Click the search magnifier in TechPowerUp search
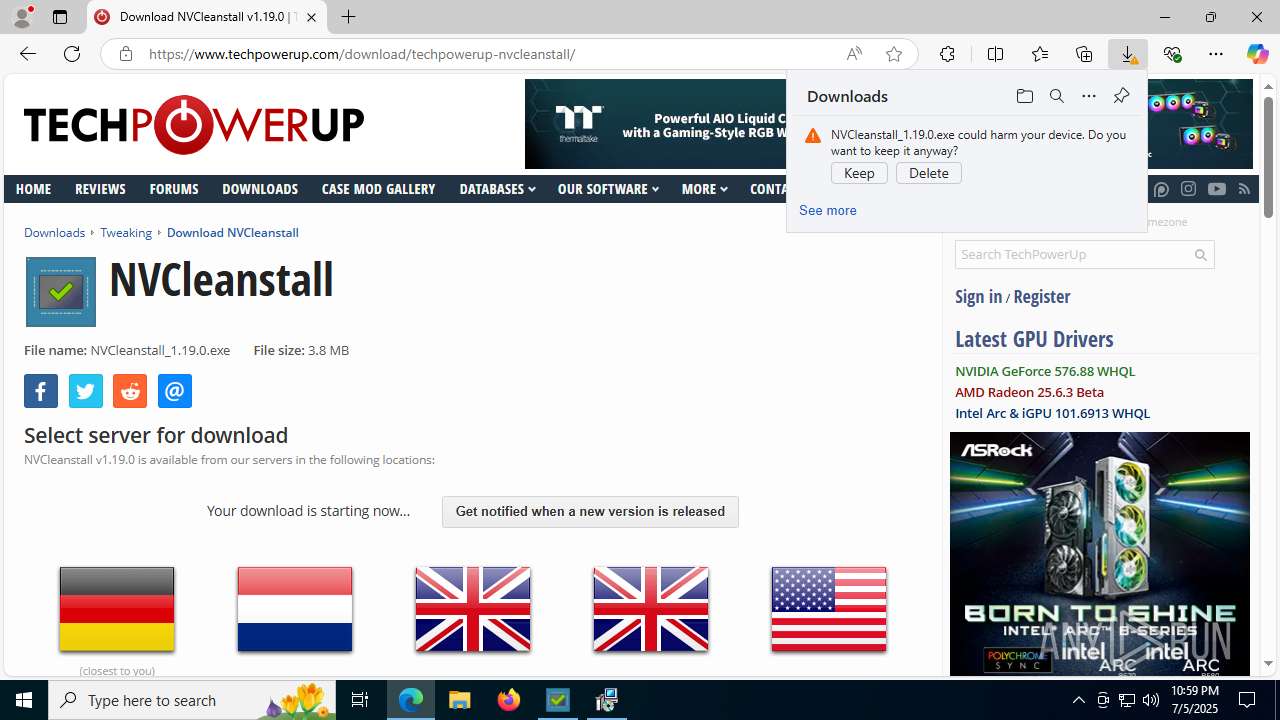Screen dimensions: 1280x720 tap(1201, 254)
